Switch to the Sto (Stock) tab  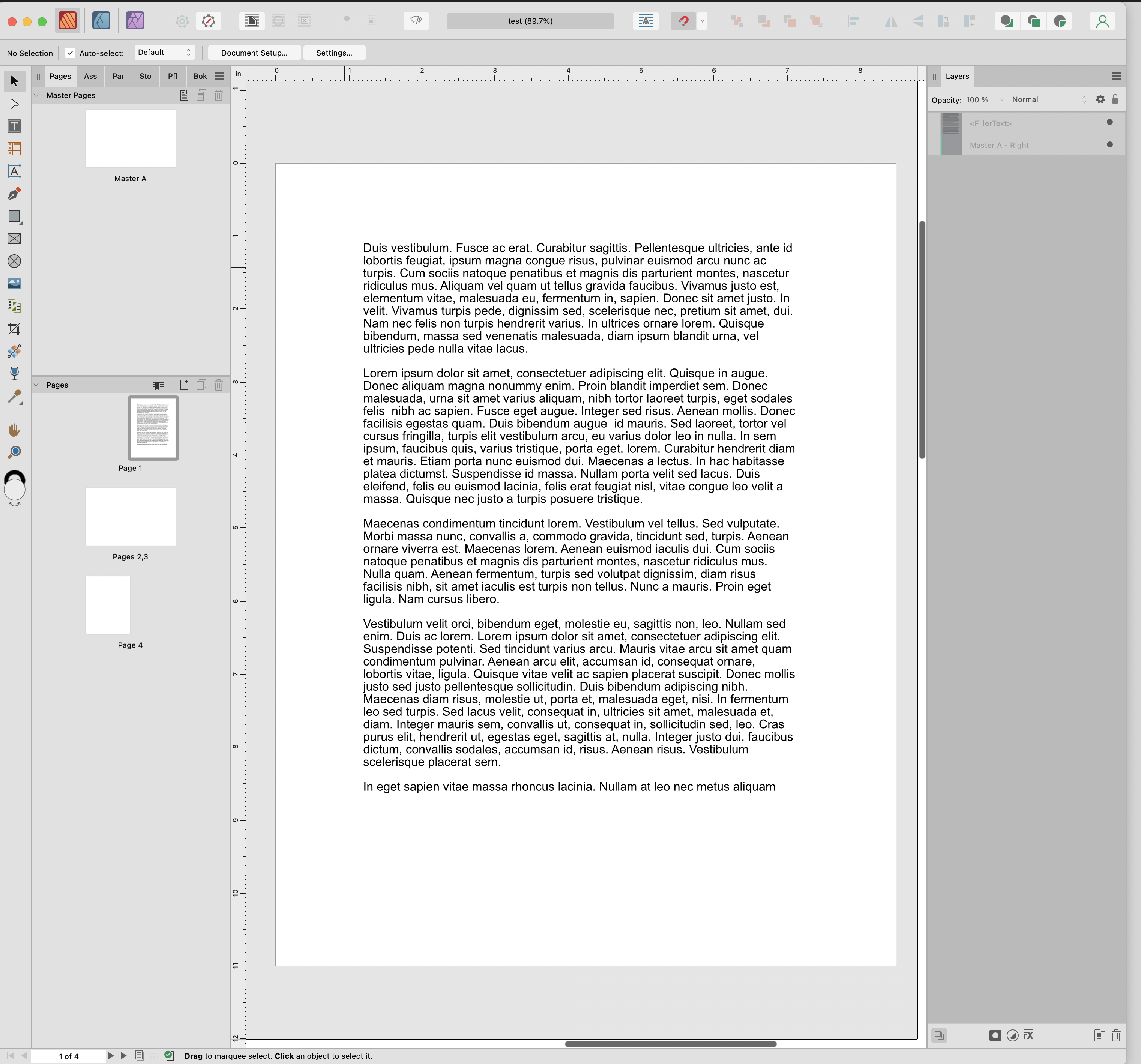[145, 76]
